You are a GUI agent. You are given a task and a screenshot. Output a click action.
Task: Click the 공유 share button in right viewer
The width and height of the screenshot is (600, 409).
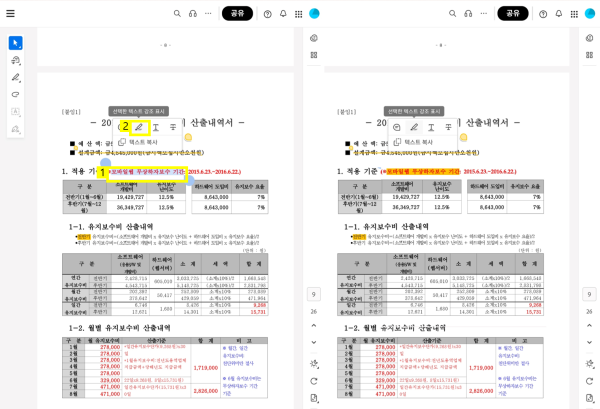513,13
